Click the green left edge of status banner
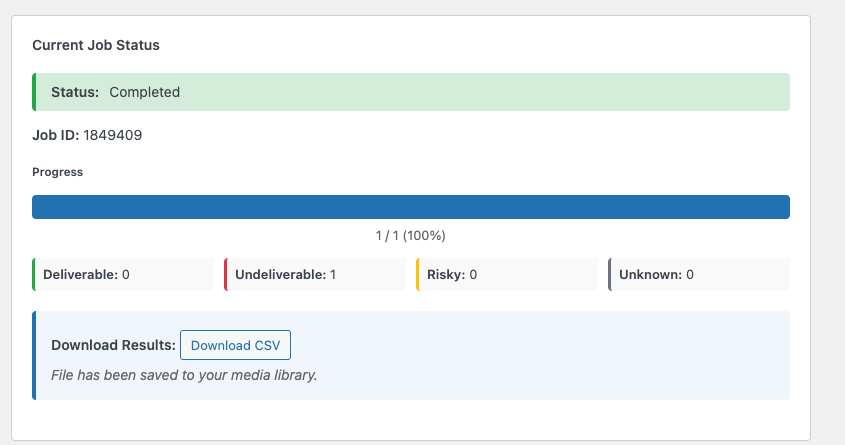The height and width of the screenshot is (445, 845). pos(34,92)
